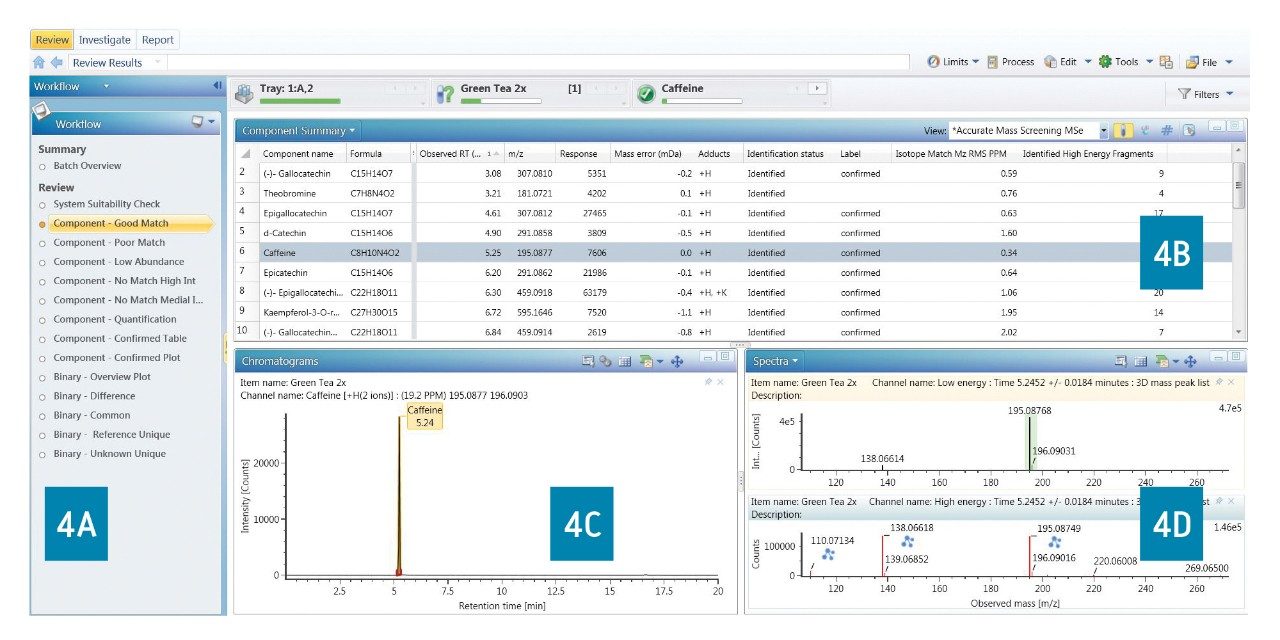This screenshot has height=640, width=1280.
Task: Click the Edit toolbar icon
Action: tap(1050, 62)
